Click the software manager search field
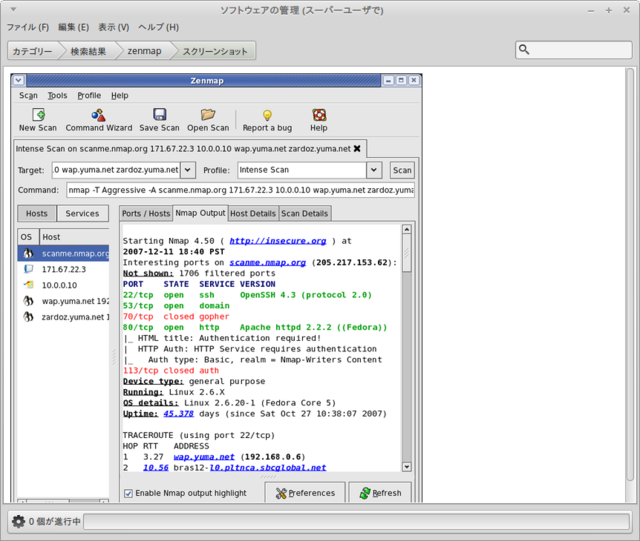 pos(574,50)
